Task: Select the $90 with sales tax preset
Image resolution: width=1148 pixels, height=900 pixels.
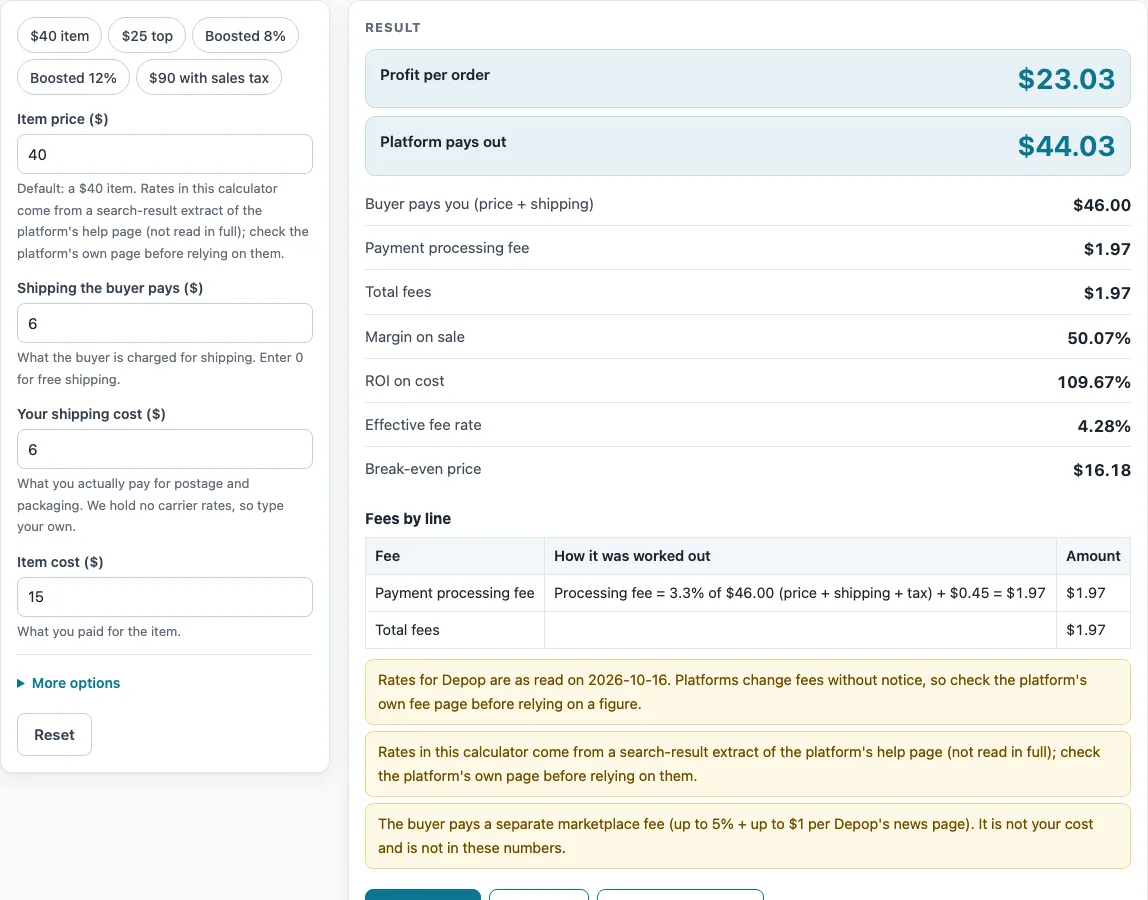Action: tap(209, 78)
